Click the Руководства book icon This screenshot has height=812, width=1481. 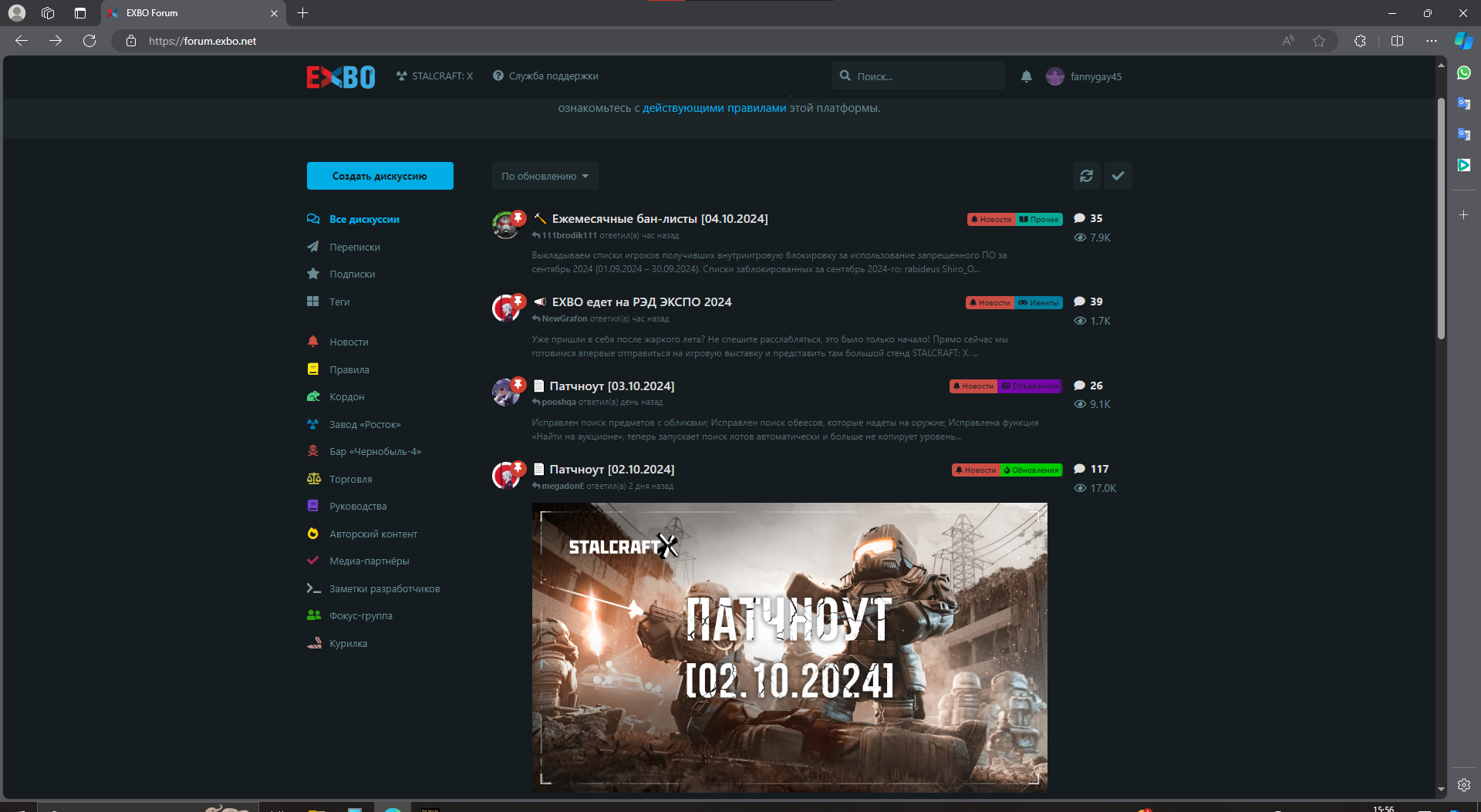click(312, 506)
